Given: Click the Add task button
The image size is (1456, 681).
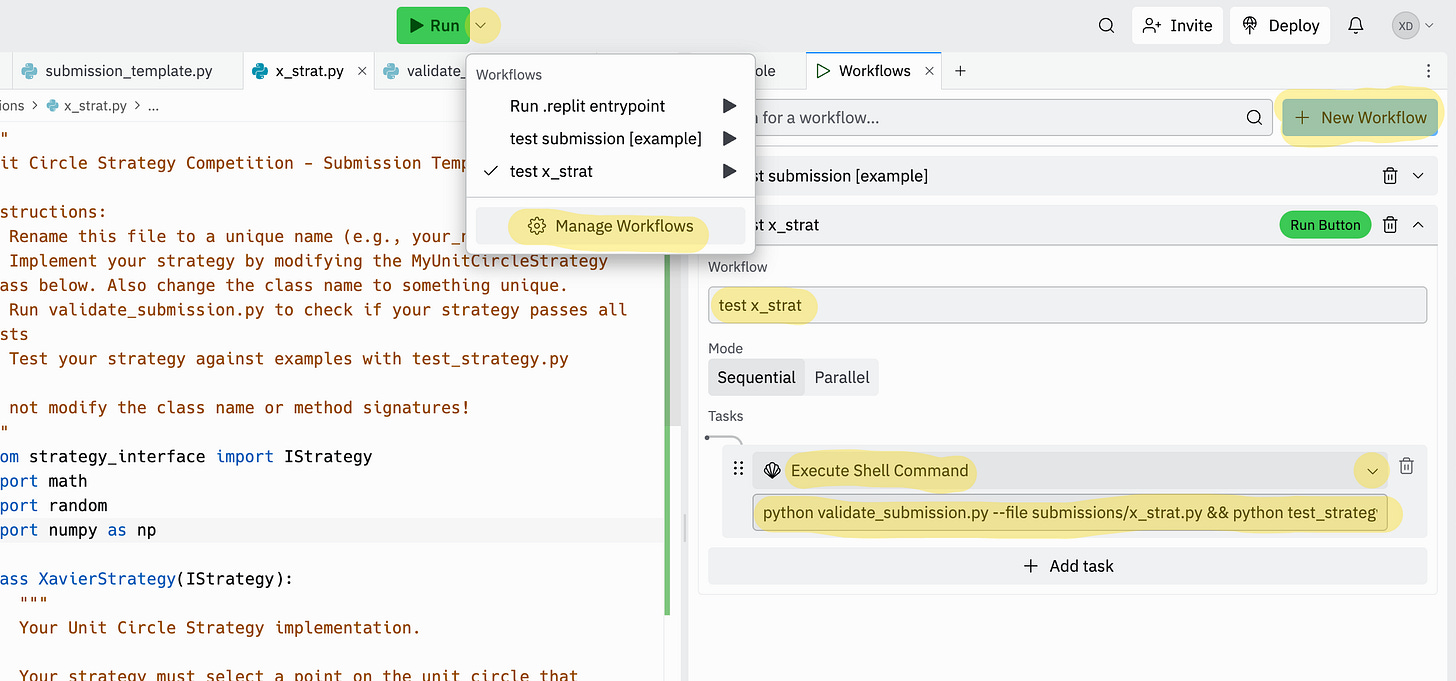Looking at the screenshot, I should 1067,566.
